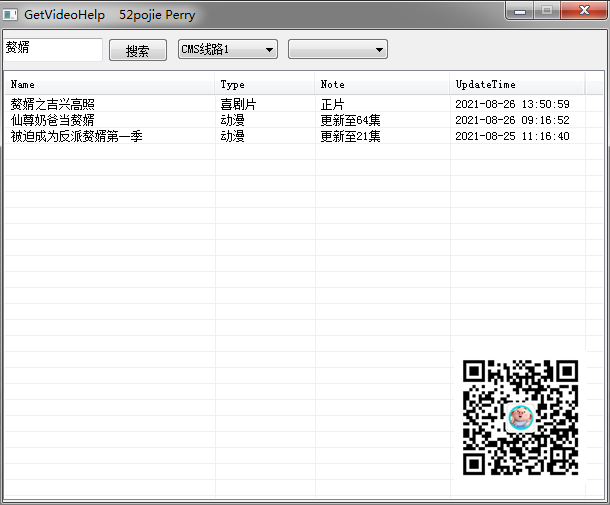Sort by the Name column header

point(109,84)
